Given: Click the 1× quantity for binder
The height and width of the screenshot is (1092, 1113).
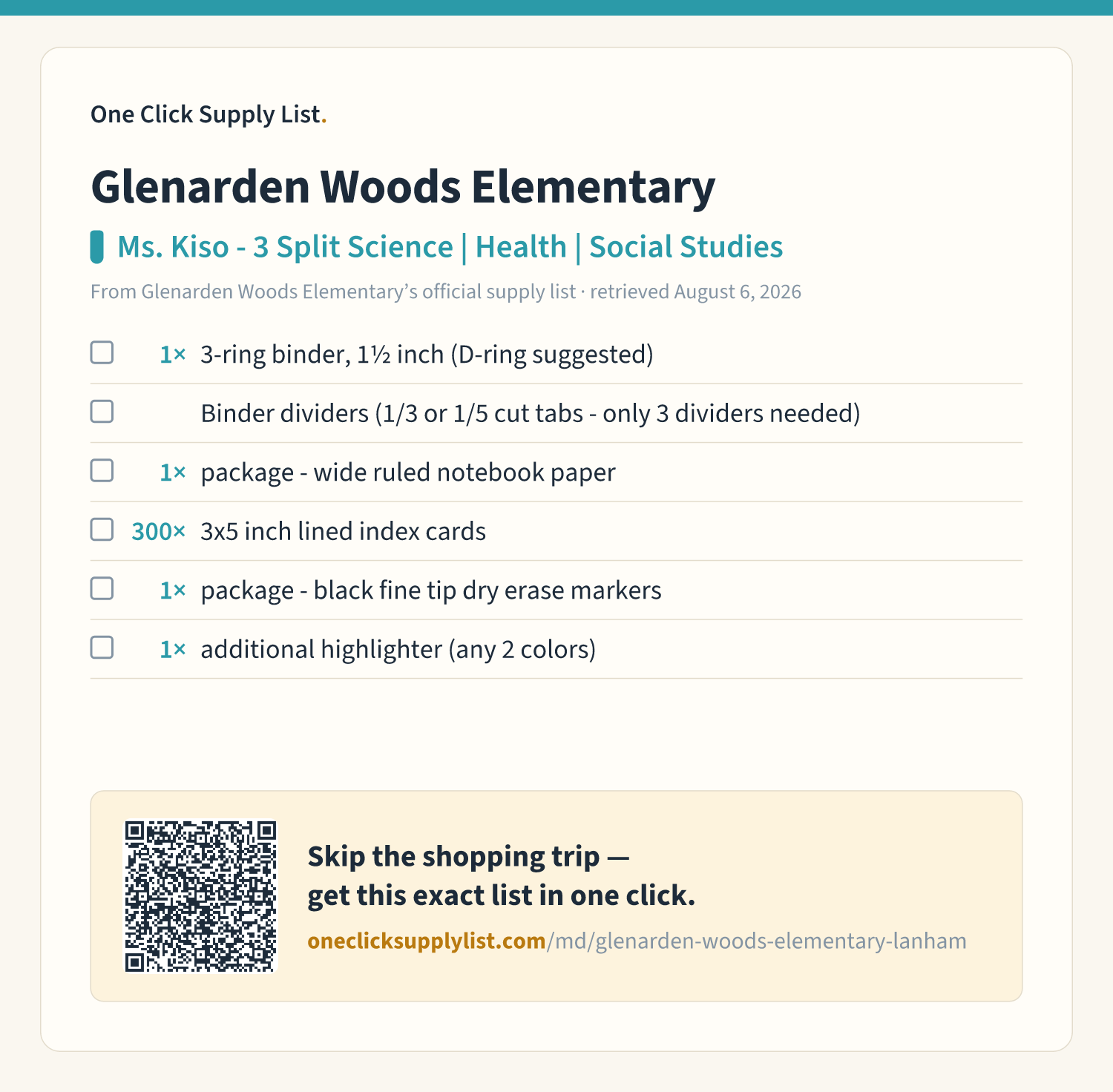Looking at the screenshot, I should [173, 355].
